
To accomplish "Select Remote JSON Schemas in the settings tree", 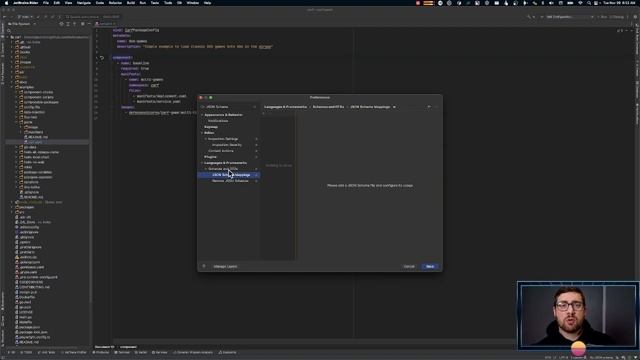I will tap(230, 181).
